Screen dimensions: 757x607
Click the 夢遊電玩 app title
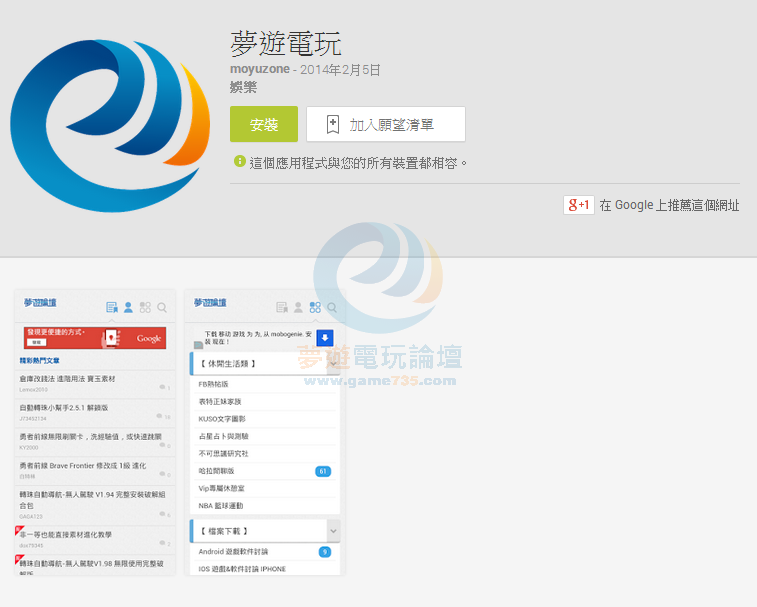(x=286, y=43)
